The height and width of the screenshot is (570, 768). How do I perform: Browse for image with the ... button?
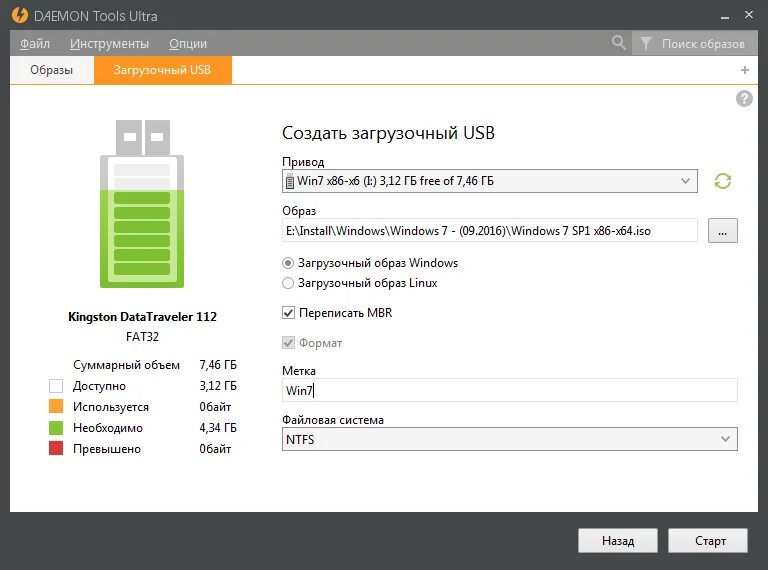(x=722, y=231)
